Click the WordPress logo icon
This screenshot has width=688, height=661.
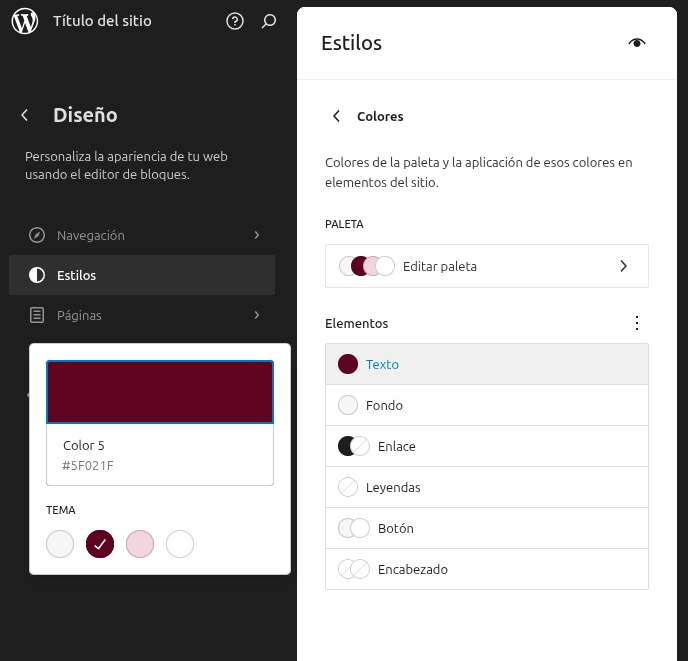coord(25,21)
